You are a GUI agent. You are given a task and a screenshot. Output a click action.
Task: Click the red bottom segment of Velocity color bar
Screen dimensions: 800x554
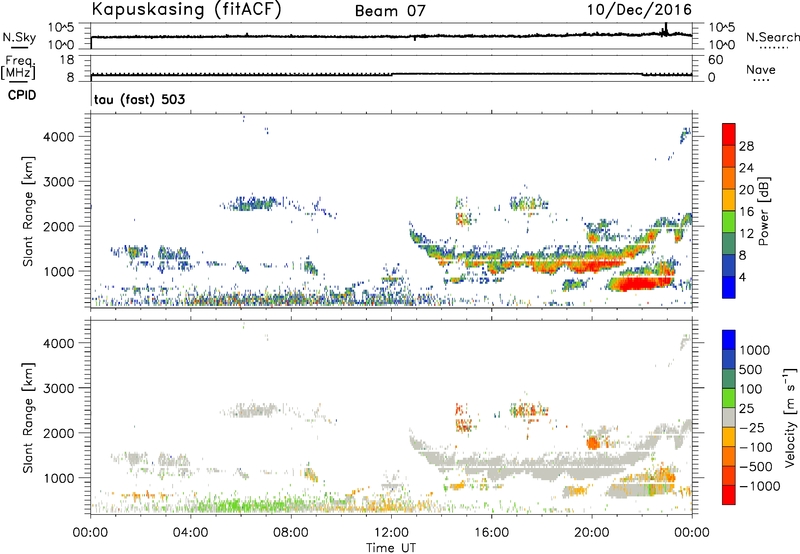tap(729, 495)
